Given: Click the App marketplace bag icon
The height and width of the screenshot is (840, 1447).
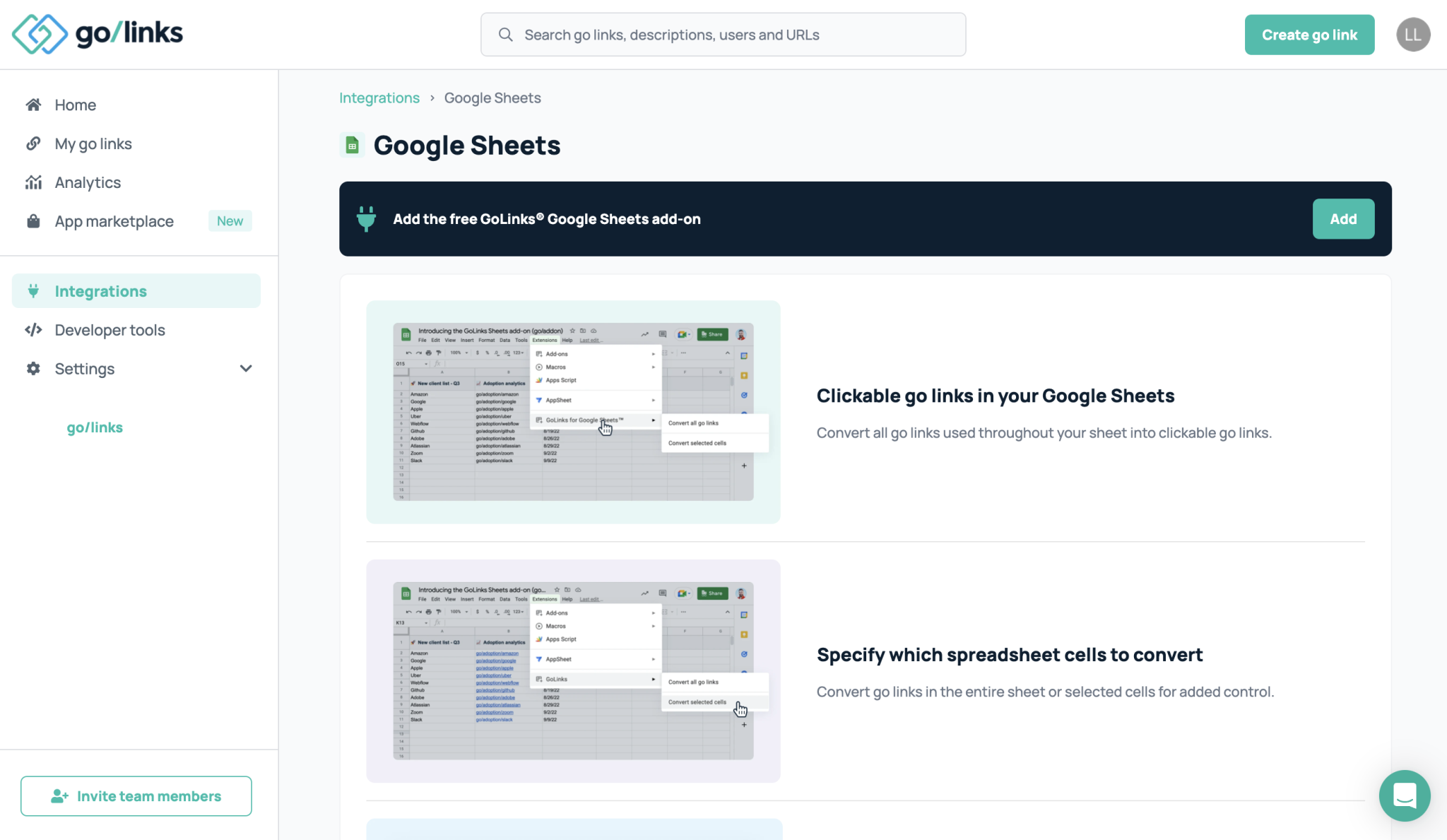Looking at the screenshot, I should pyautogui.click(x=33, y=221).
